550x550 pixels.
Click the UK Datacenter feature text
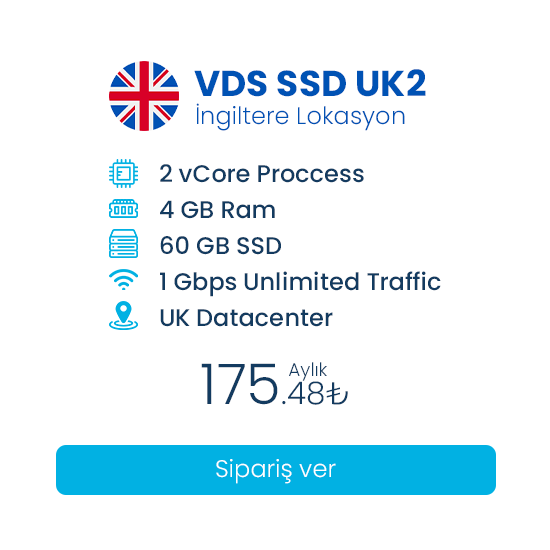[246, 318]
